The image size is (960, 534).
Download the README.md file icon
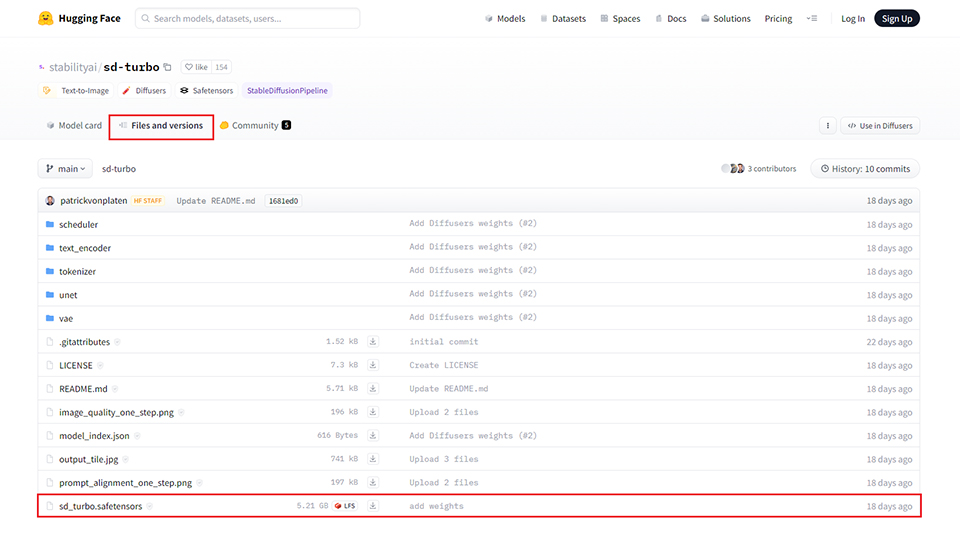click(x=373, y=389)
